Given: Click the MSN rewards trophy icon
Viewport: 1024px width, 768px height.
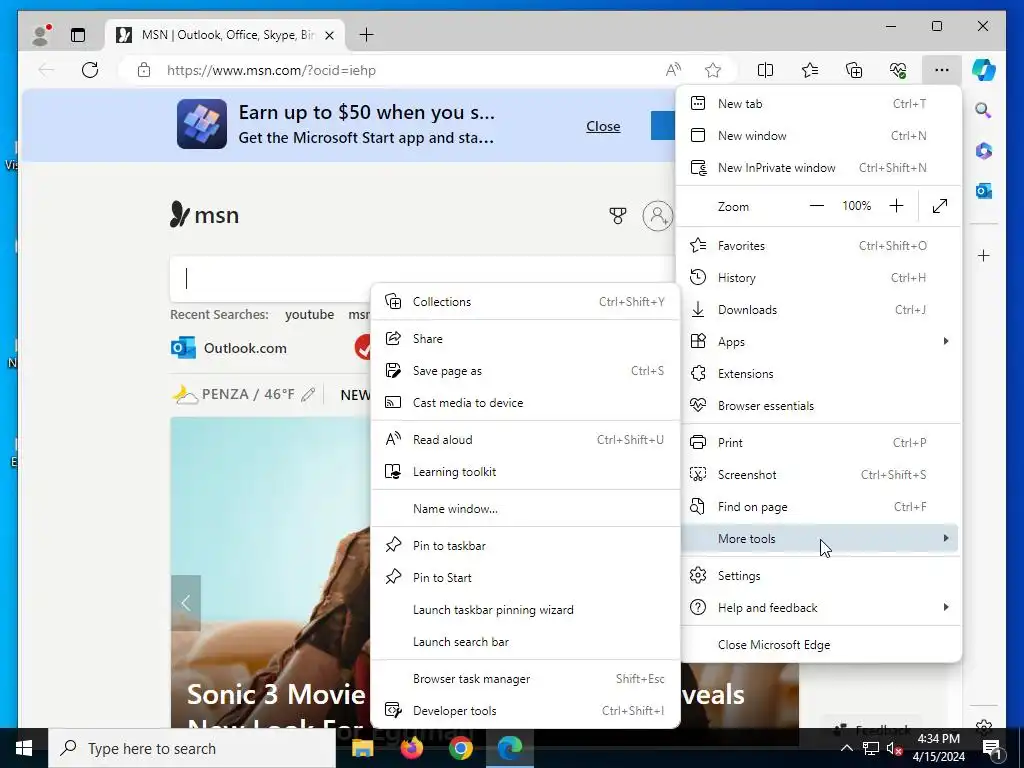Looking at the screenshot, I should (618, 216).
